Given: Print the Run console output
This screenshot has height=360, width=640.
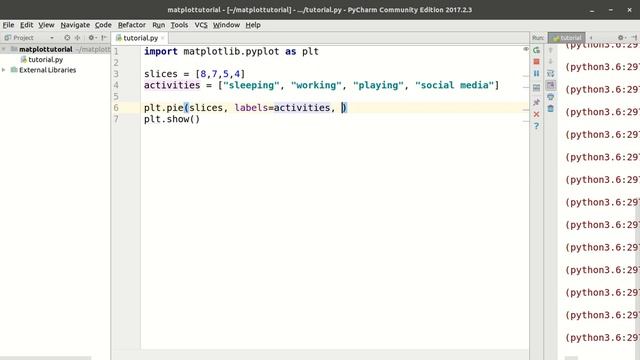Looking at the screenshot, I should [551, 97].
